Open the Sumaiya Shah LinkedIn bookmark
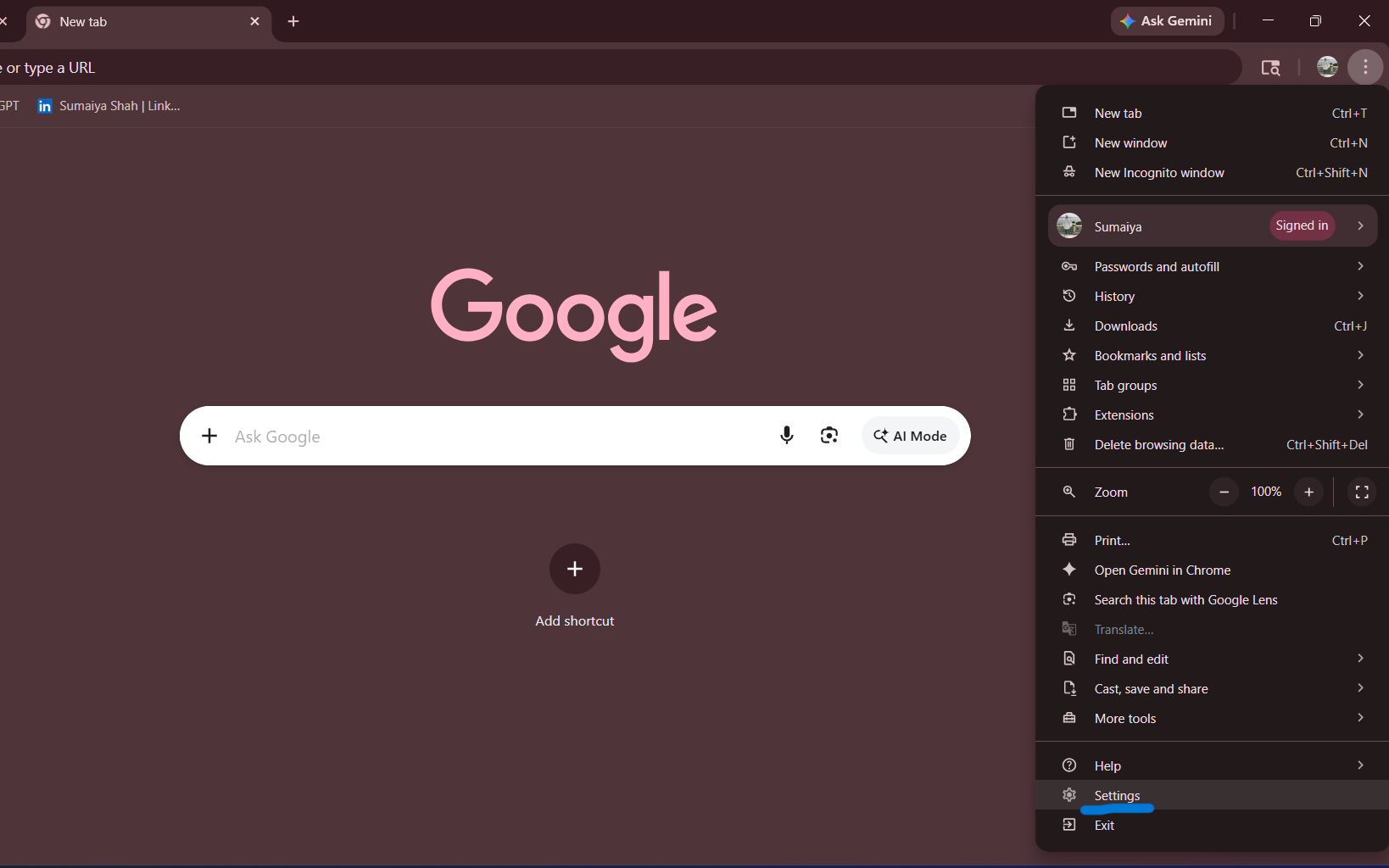The width and height of the screenshot is (1389, 868). pyautogui.click(x=109, y=106)
